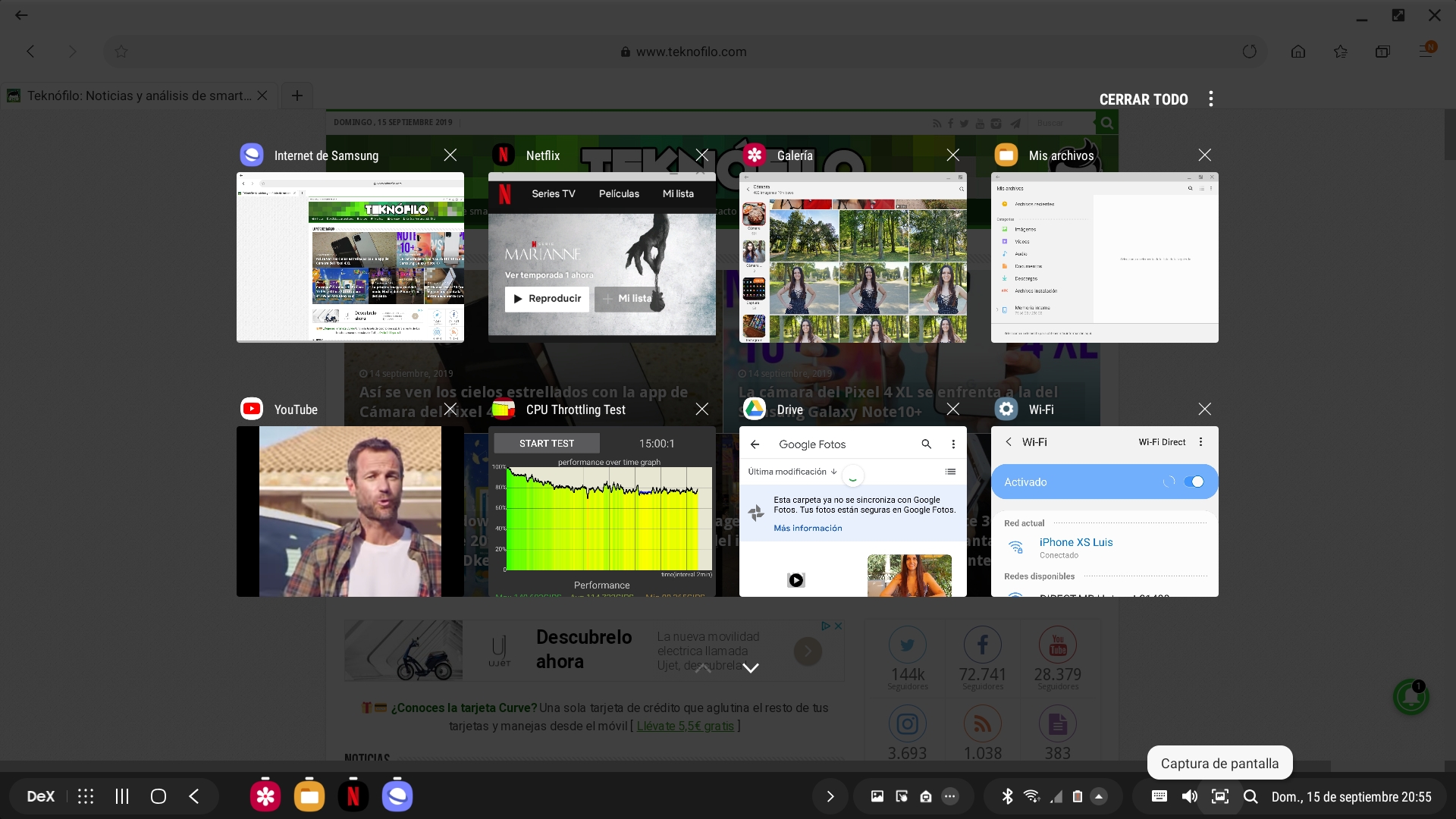Close the YouTube recent app card
1456x819 pixels.
[x=450, y=409]
